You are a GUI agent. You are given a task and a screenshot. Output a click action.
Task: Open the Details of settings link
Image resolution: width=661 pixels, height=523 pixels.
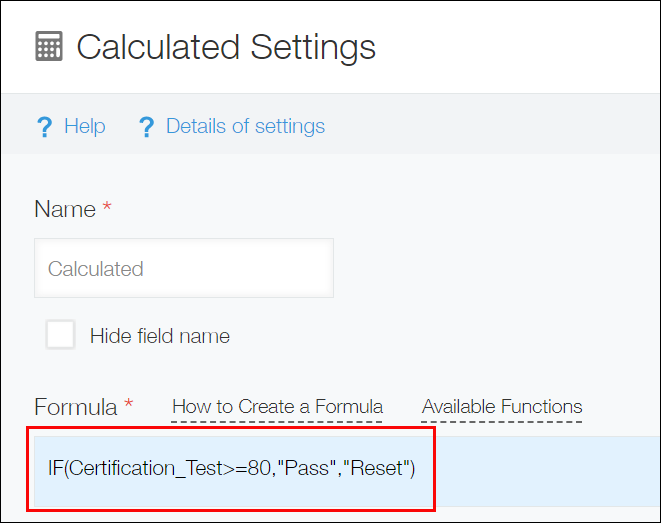pyautogui.click(x=245, y=126)
